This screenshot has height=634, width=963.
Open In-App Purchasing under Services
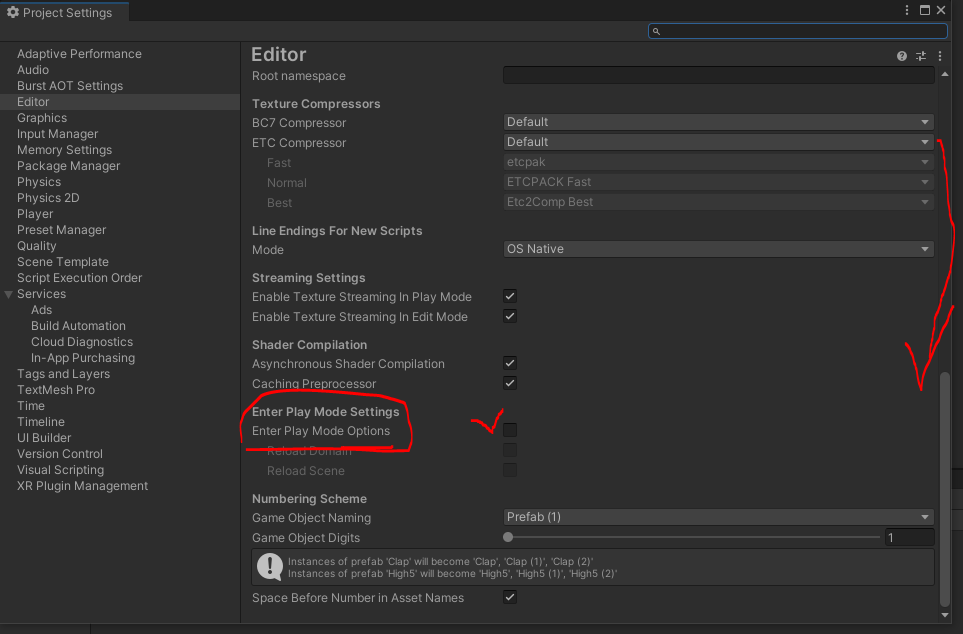[83, 358]
